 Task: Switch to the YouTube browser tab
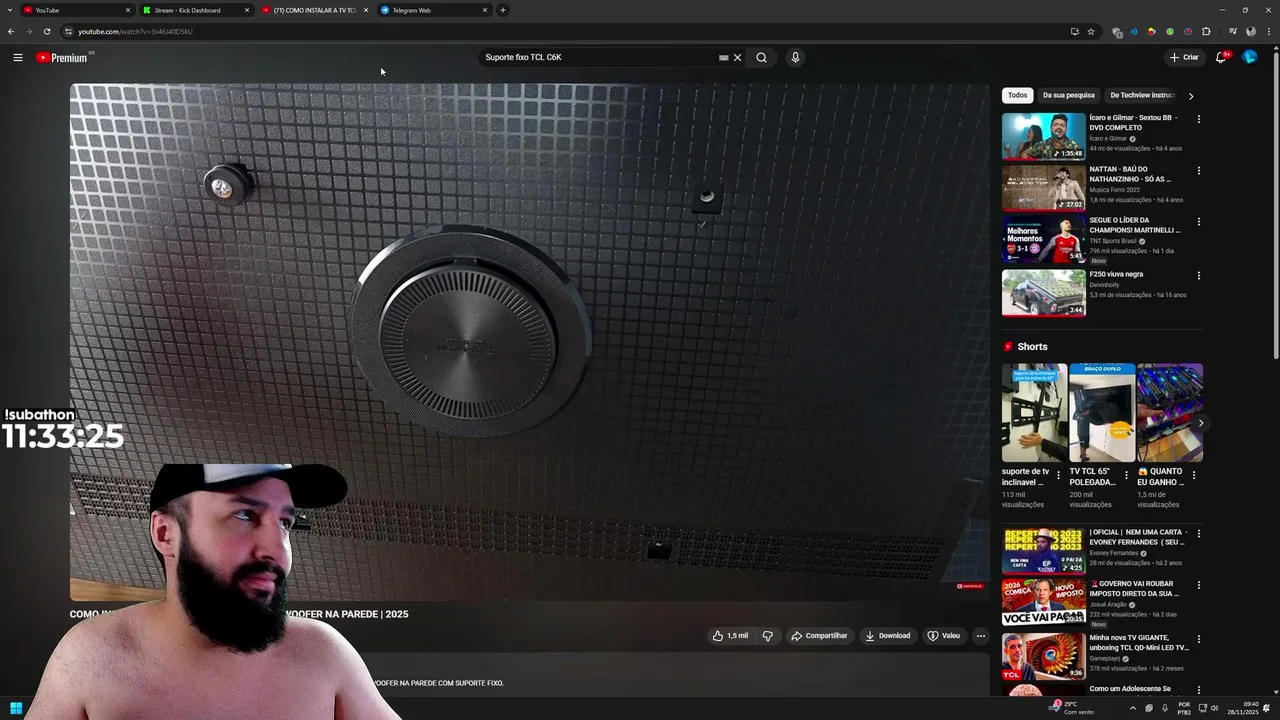click(78, 10)
